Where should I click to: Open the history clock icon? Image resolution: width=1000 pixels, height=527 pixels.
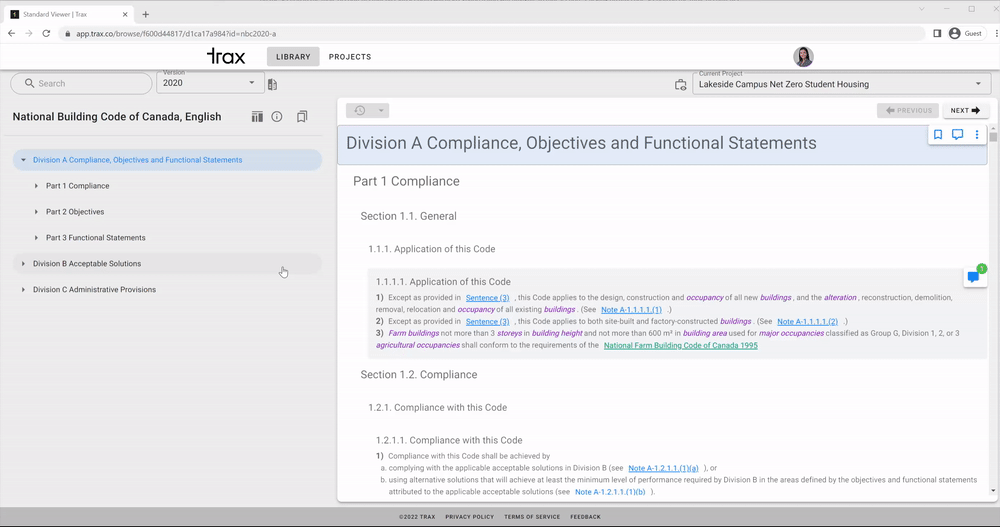coord(360,110)
